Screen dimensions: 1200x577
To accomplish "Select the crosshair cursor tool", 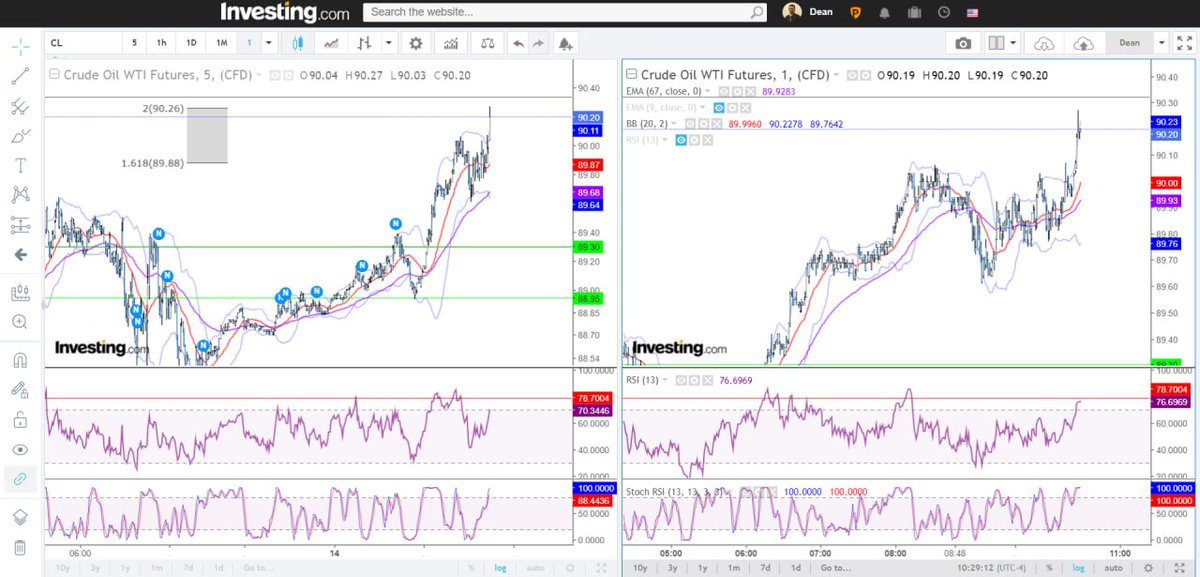I will pos(20,46).
